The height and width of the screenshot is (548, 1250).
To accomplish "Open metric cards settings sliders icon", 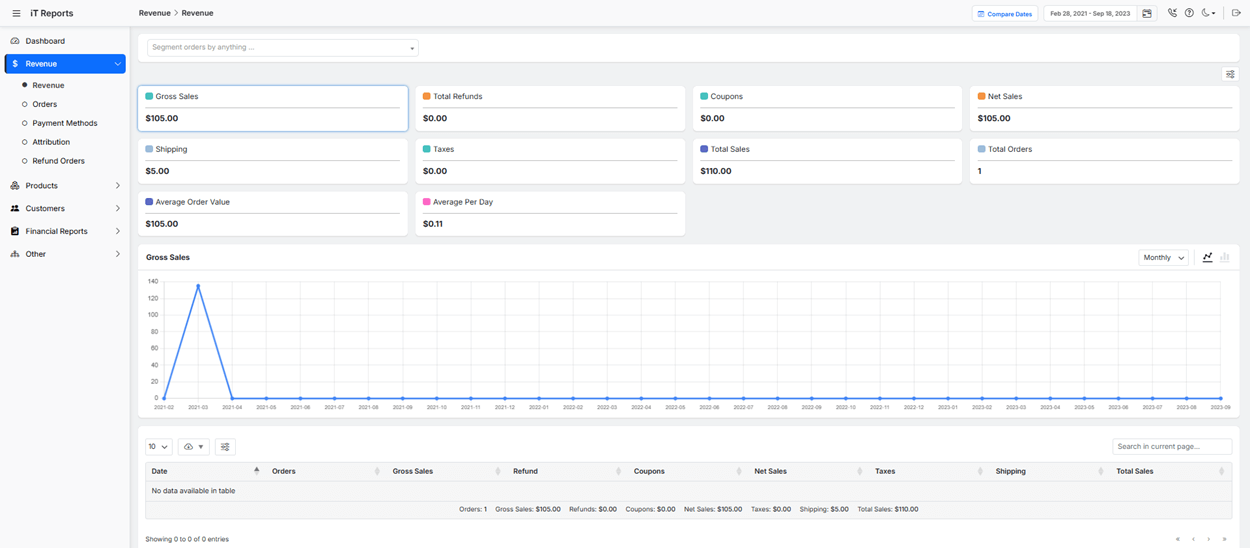I will coord(1230,74).
